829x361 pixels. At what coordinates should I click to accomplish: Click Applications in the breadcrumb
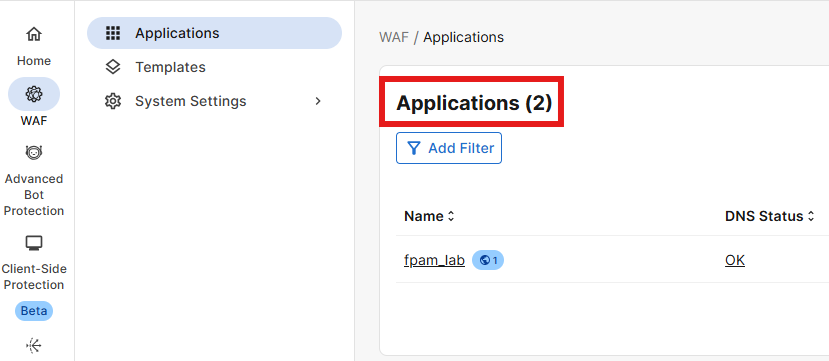(463, 38)
